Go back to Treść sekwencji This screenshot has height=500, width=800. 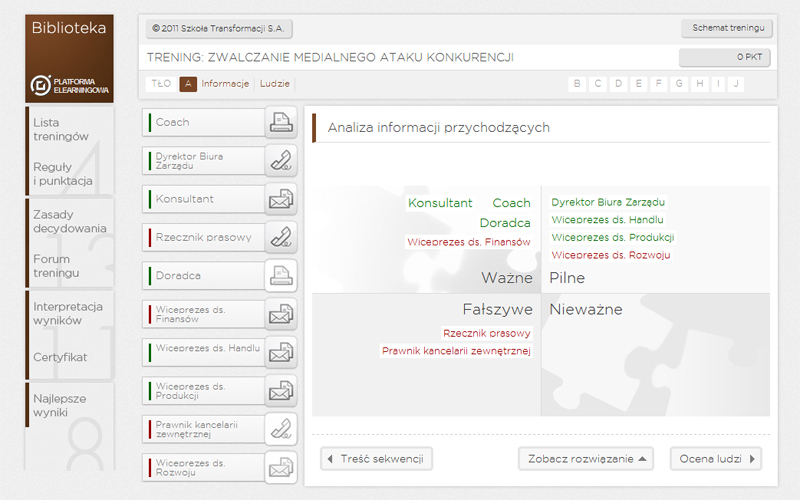[377, 459]
